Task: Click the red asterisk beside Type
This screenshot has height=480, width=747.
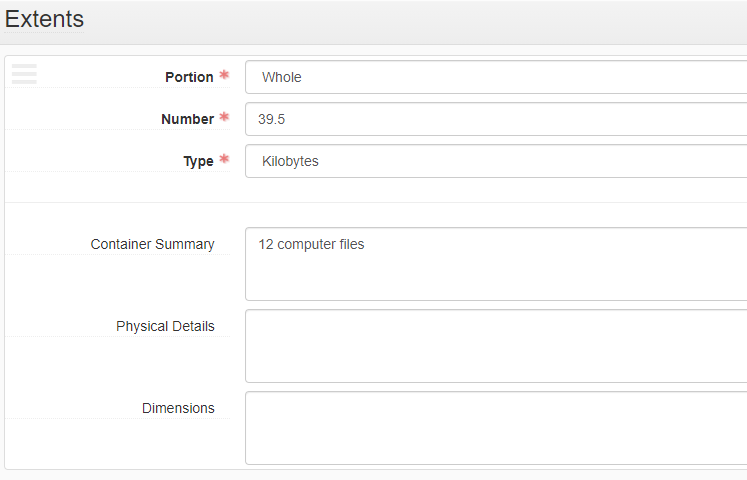Action: (x=224, y=160)
